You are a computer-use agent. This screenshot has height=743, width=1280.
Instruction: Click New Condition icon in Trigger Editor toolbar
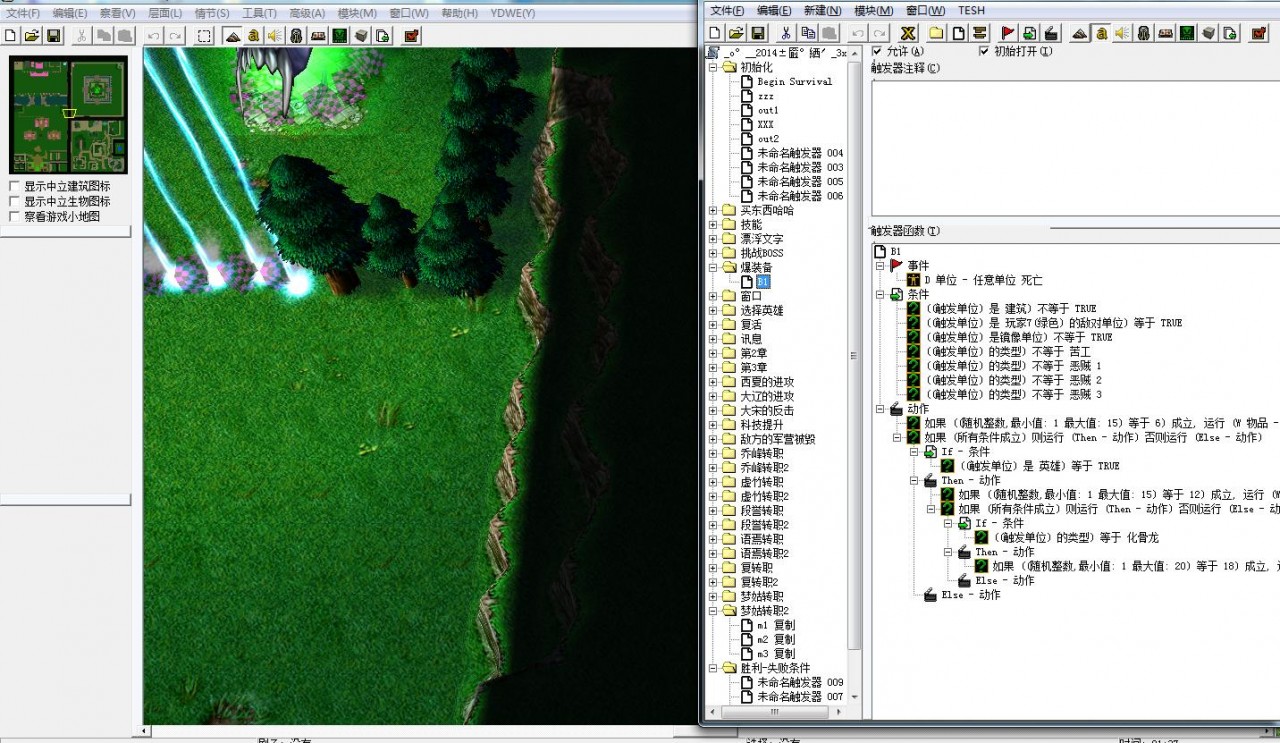(1030, 33)
